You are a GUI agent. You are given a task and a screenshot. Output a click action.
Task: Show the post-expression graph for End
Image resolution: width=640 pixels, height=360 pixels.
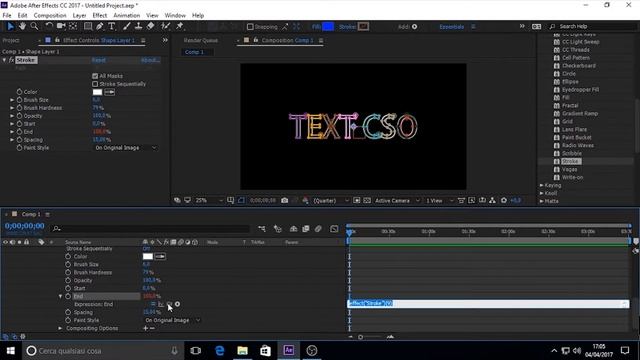(x=161, y=304)
